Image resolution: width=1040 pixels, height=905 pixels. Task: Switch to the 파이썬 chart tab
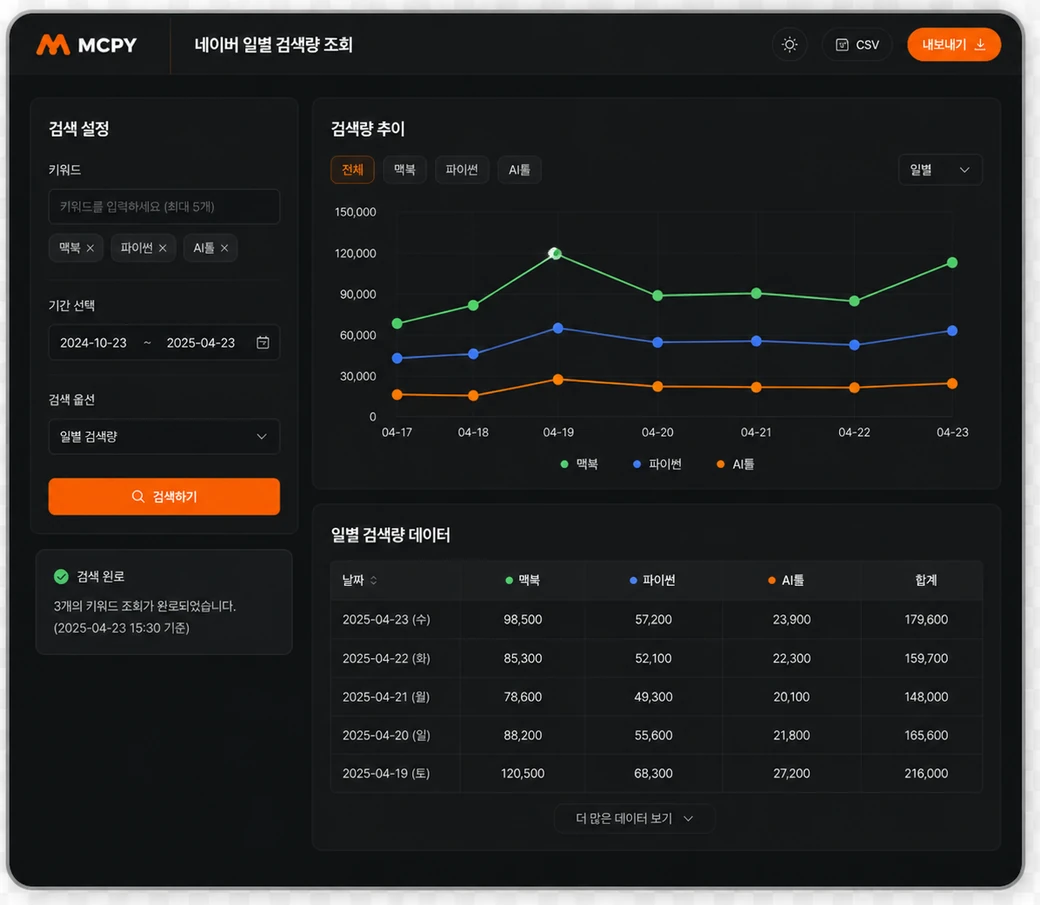point(462,170)
